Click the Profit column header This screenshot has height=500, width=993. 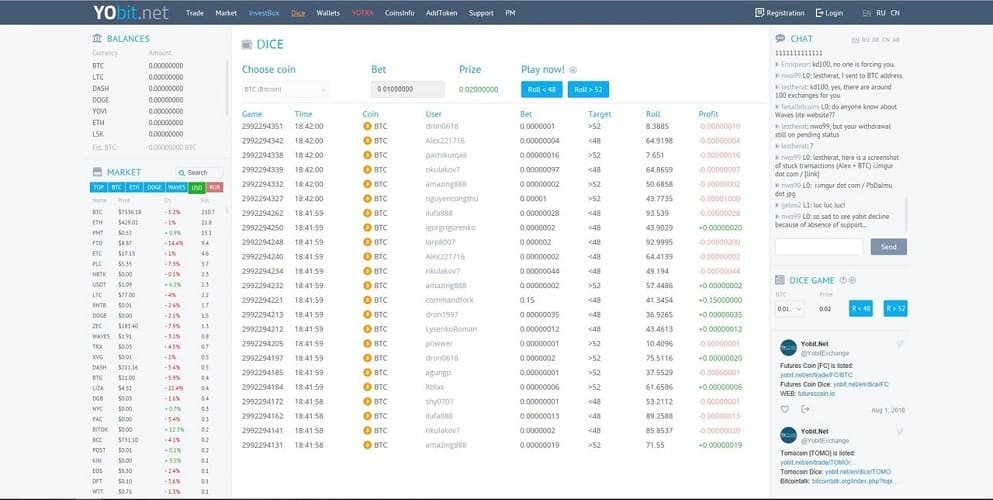(708, 114)
